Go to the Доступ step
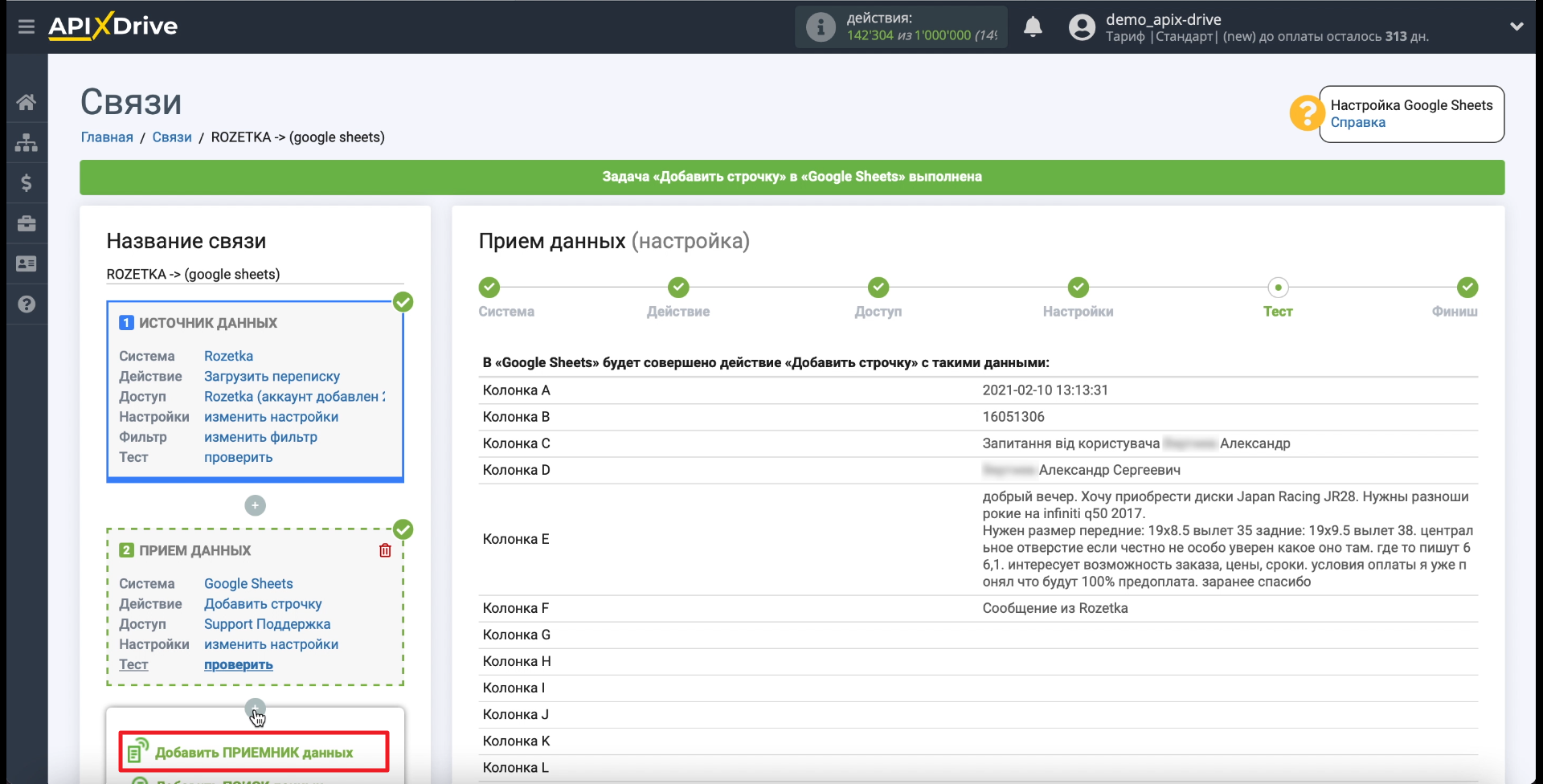The height and width of the screenshot is (784, 1543). 878,288
